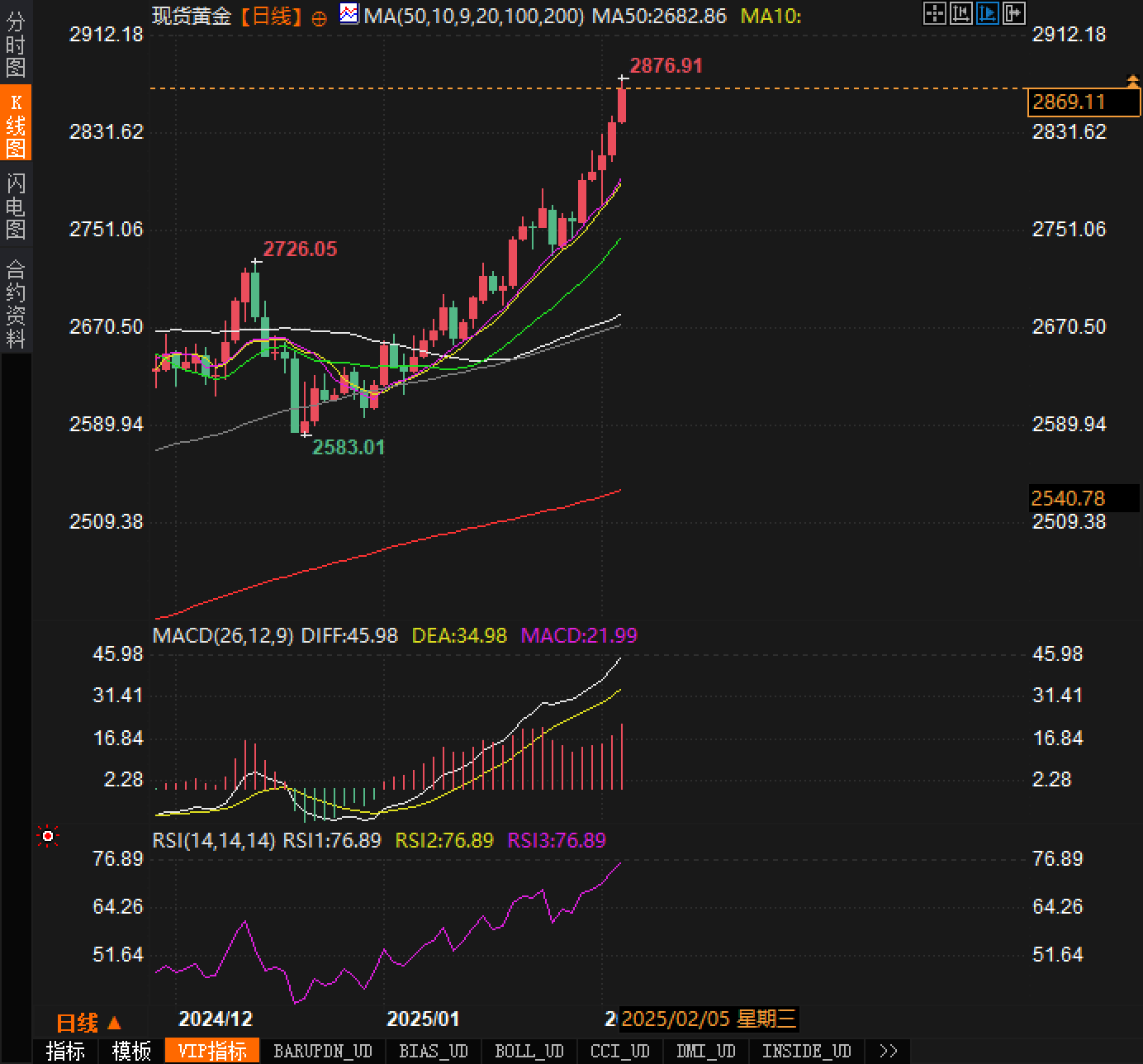
Task: Click the red sun marker left of RSI
Action: pos(48,837)
